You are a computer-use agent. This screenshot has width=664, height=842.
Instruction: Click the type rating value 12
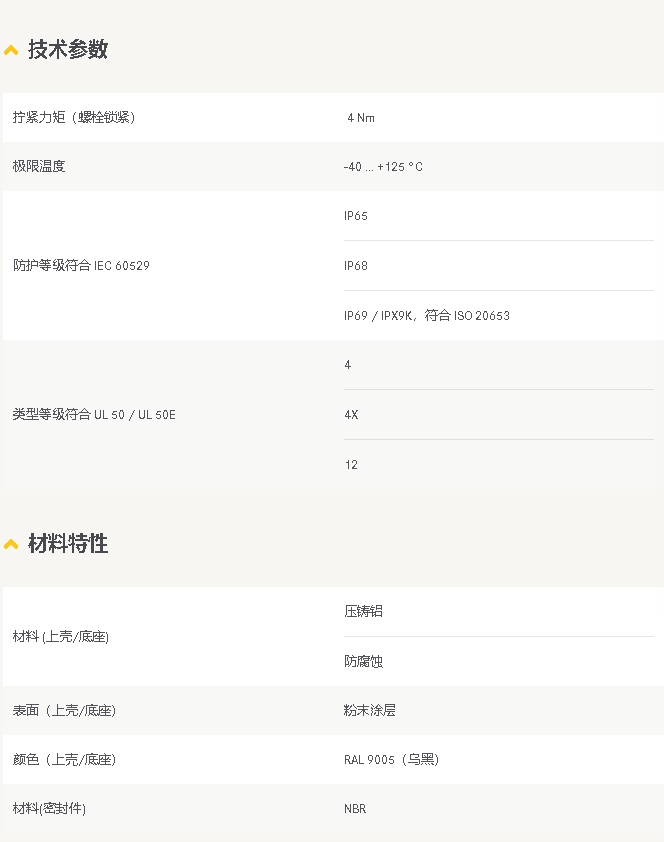pyautogui.click(x=351, y=464)
